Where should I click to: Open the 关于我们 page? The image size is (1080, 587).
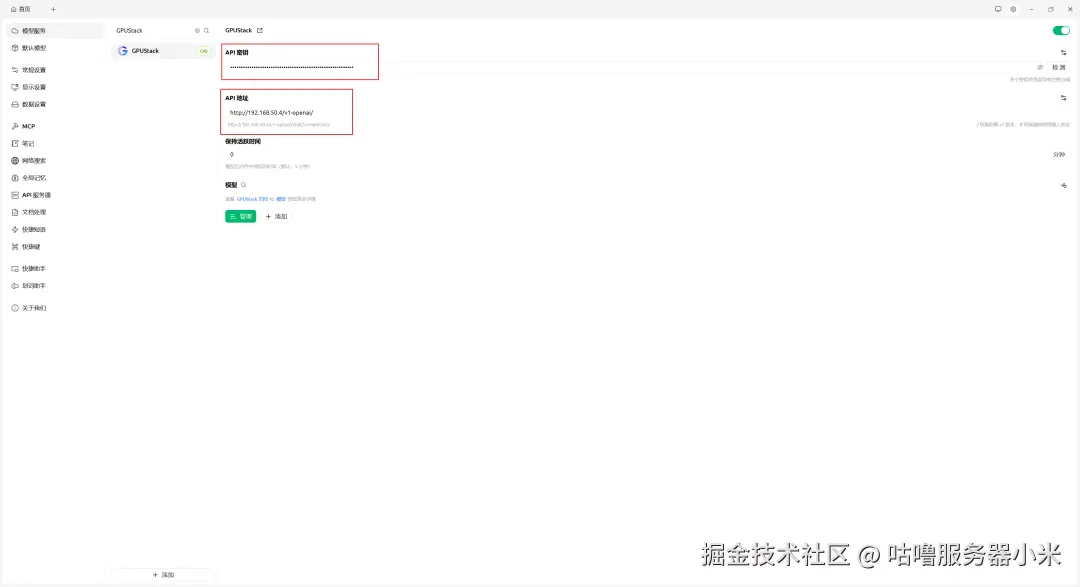[54, 308]
